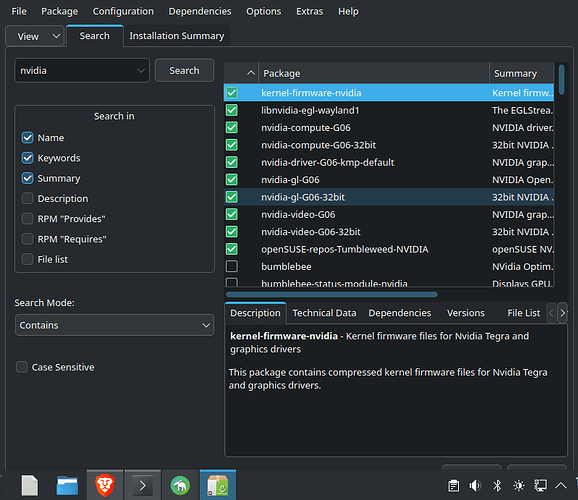This screenshot has height=500, width=578.
Task: Click the horizontal scrollbar of package list
Action: pos(332,295)
